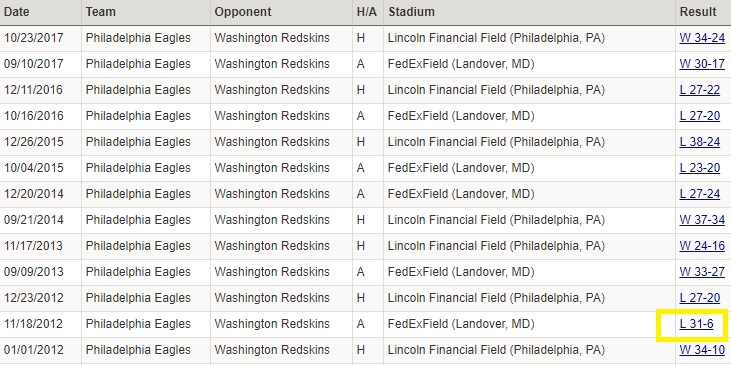This screenshot has height=365, width=731.
Task: Open the L 23-20 result link
Action: [699, 168]
